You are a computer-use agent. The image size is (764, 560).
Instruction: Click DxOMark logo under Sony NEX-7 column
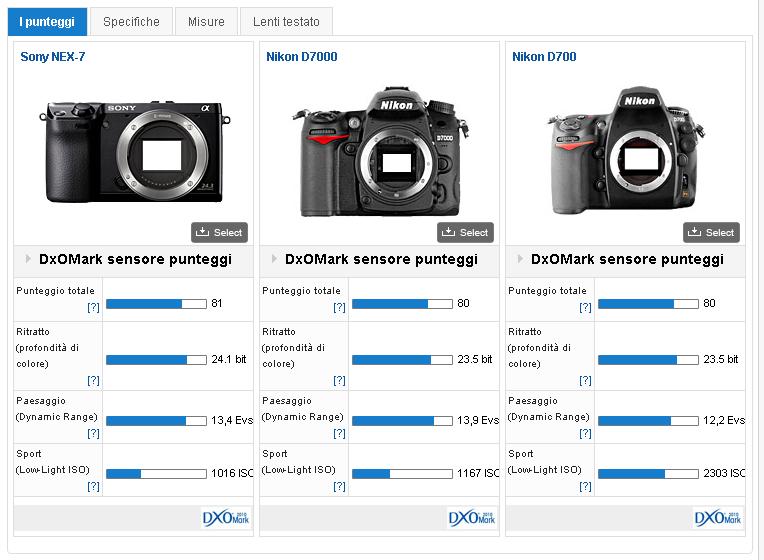tap(226, 518)
